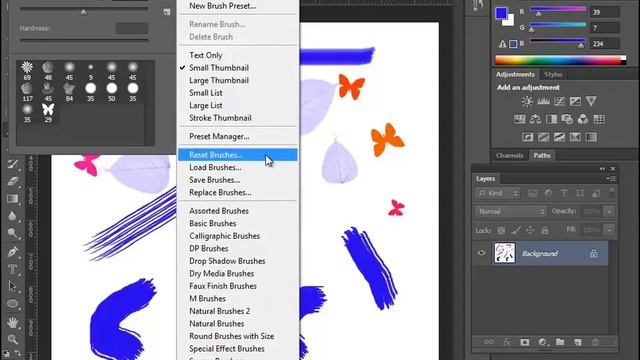
Task: Adjust the R color slider
Action: coord(558,11)
